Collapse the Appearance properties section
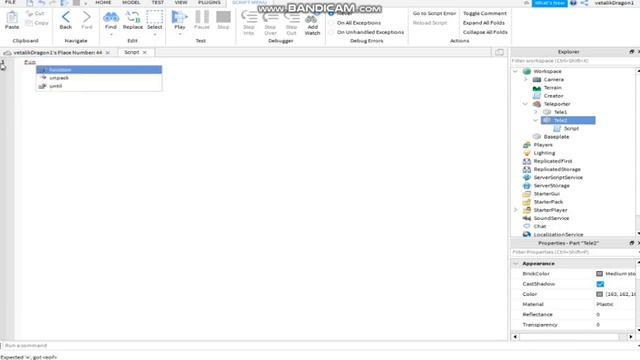 (516, 264)
